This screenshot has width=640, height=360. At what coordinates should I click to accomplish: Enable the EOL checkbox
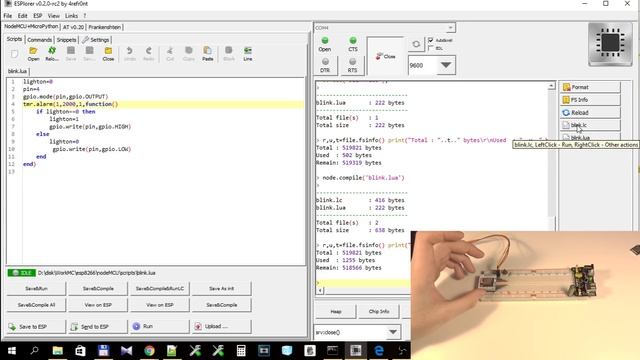(x=431, y=48)
